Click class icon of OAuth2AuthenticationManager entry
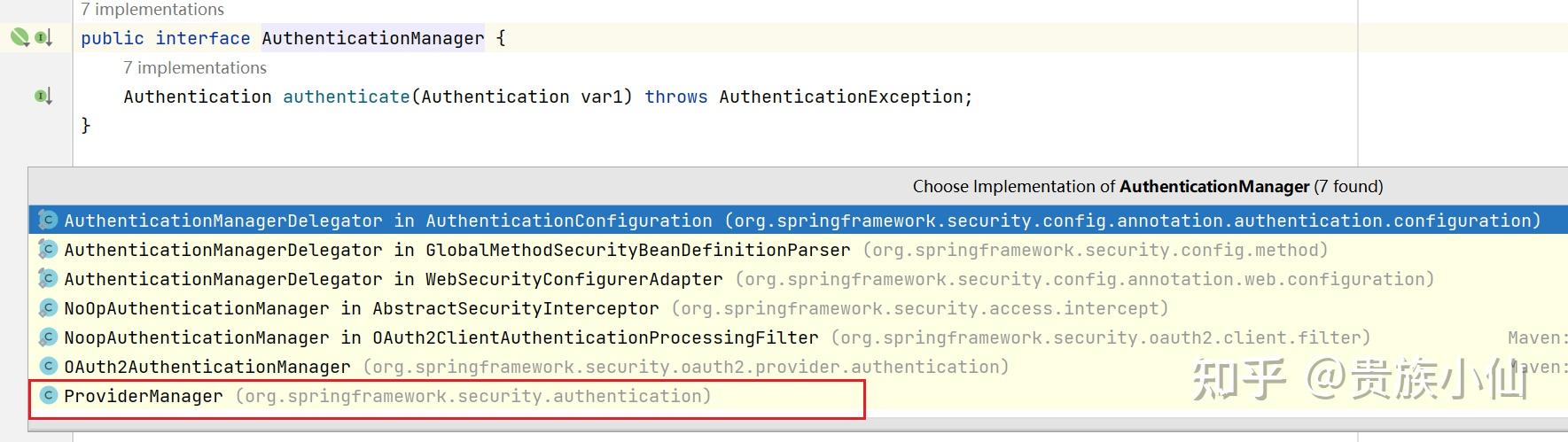 click(x=49, y=367)
